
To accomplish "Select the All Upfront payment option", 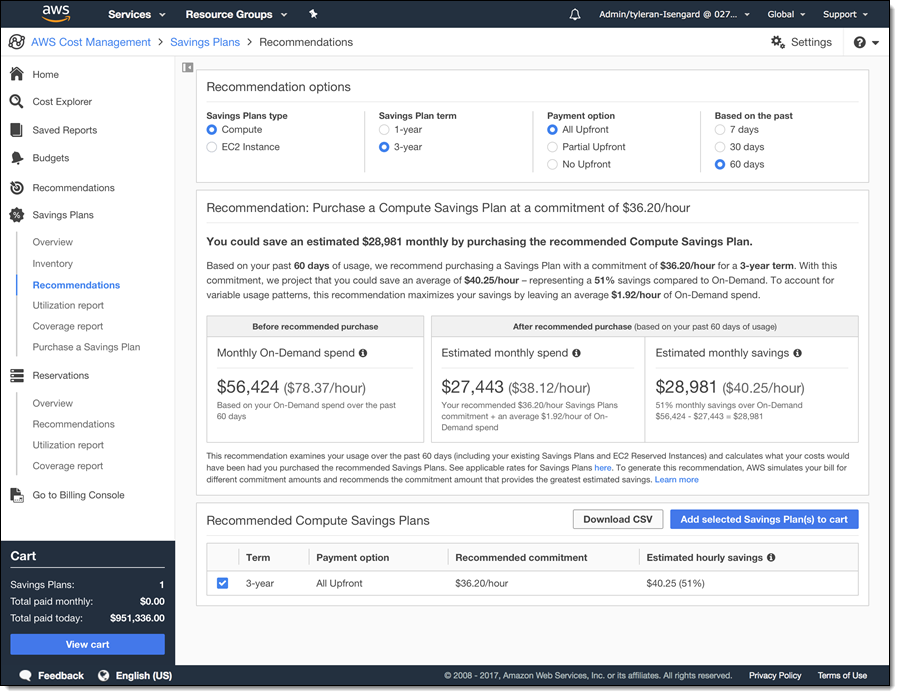I will click(552, 130).
